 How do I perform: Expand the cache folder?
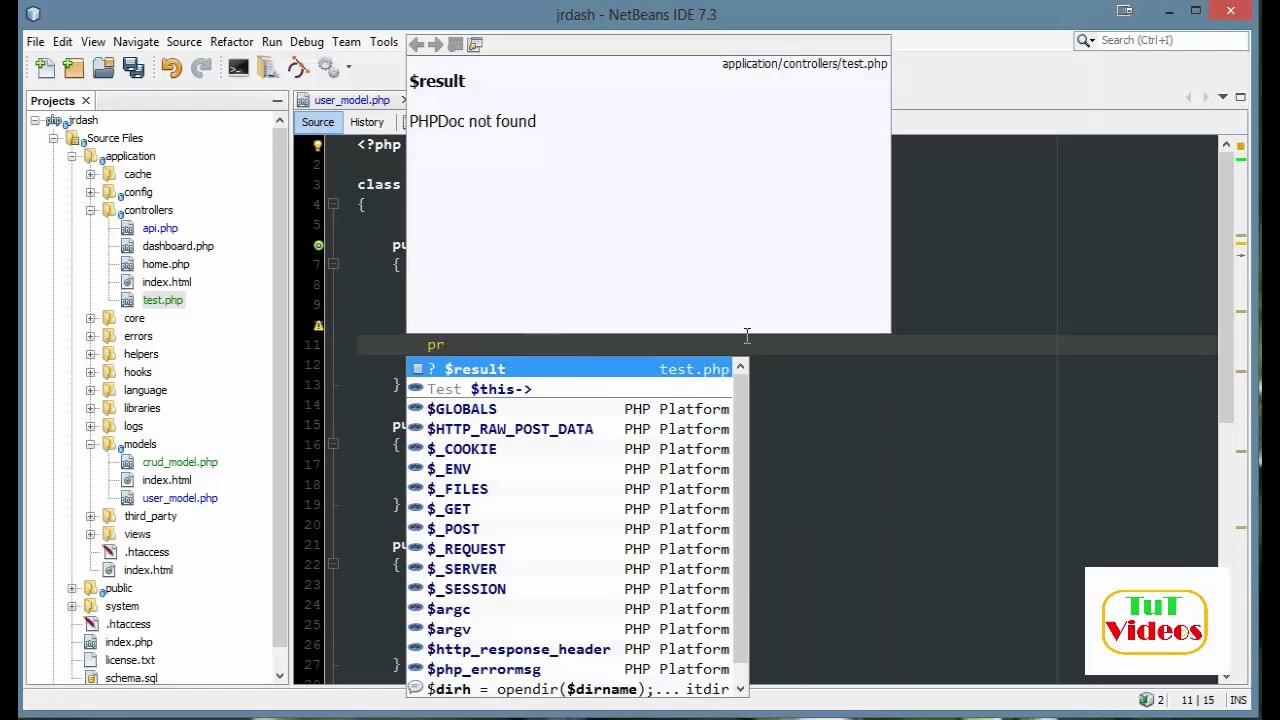[x=90, y=174]
